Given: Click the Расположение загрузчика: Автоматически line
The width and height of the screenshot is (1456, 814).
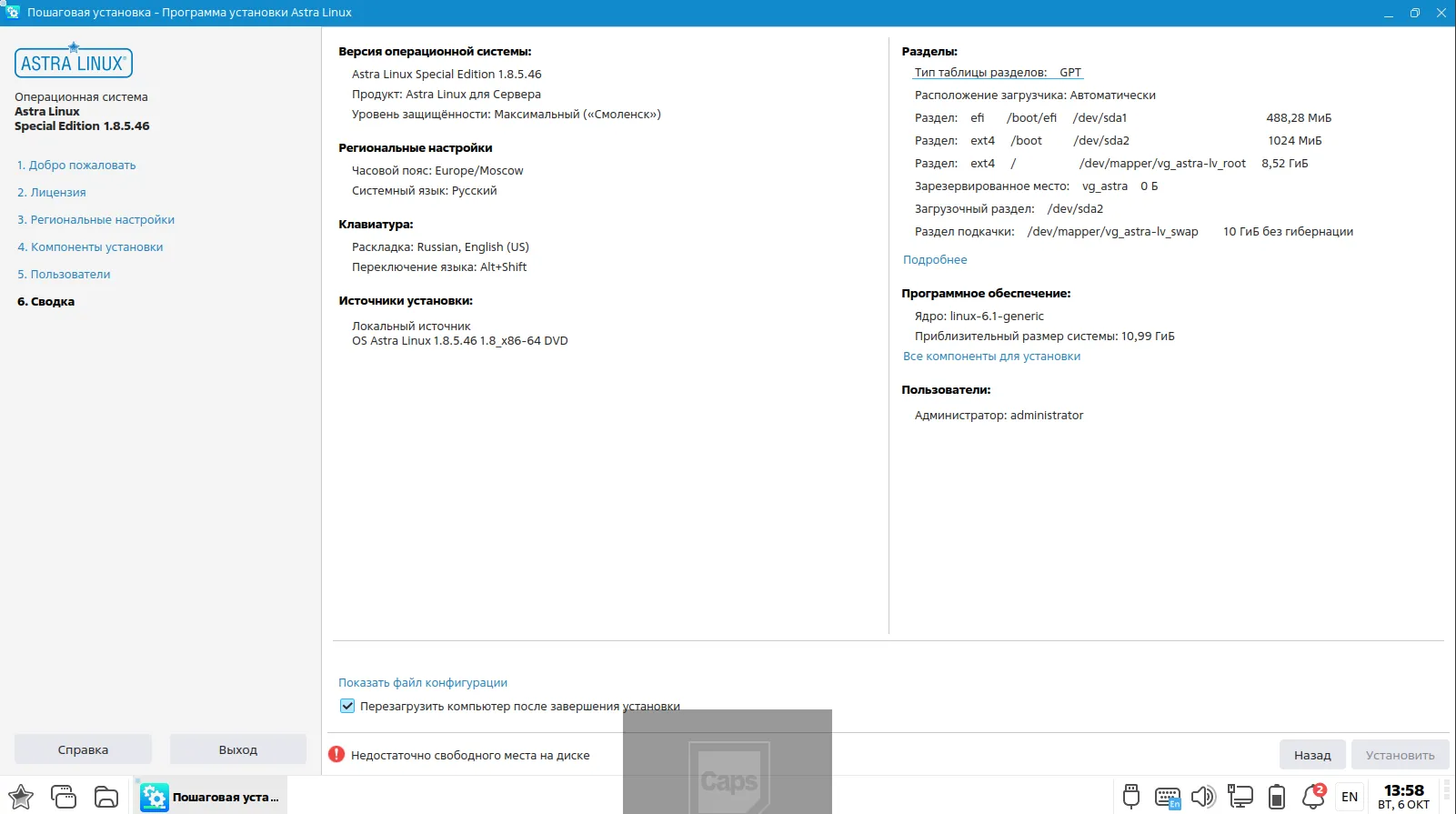Looking at the screenshot, I should coord(1035,95).
